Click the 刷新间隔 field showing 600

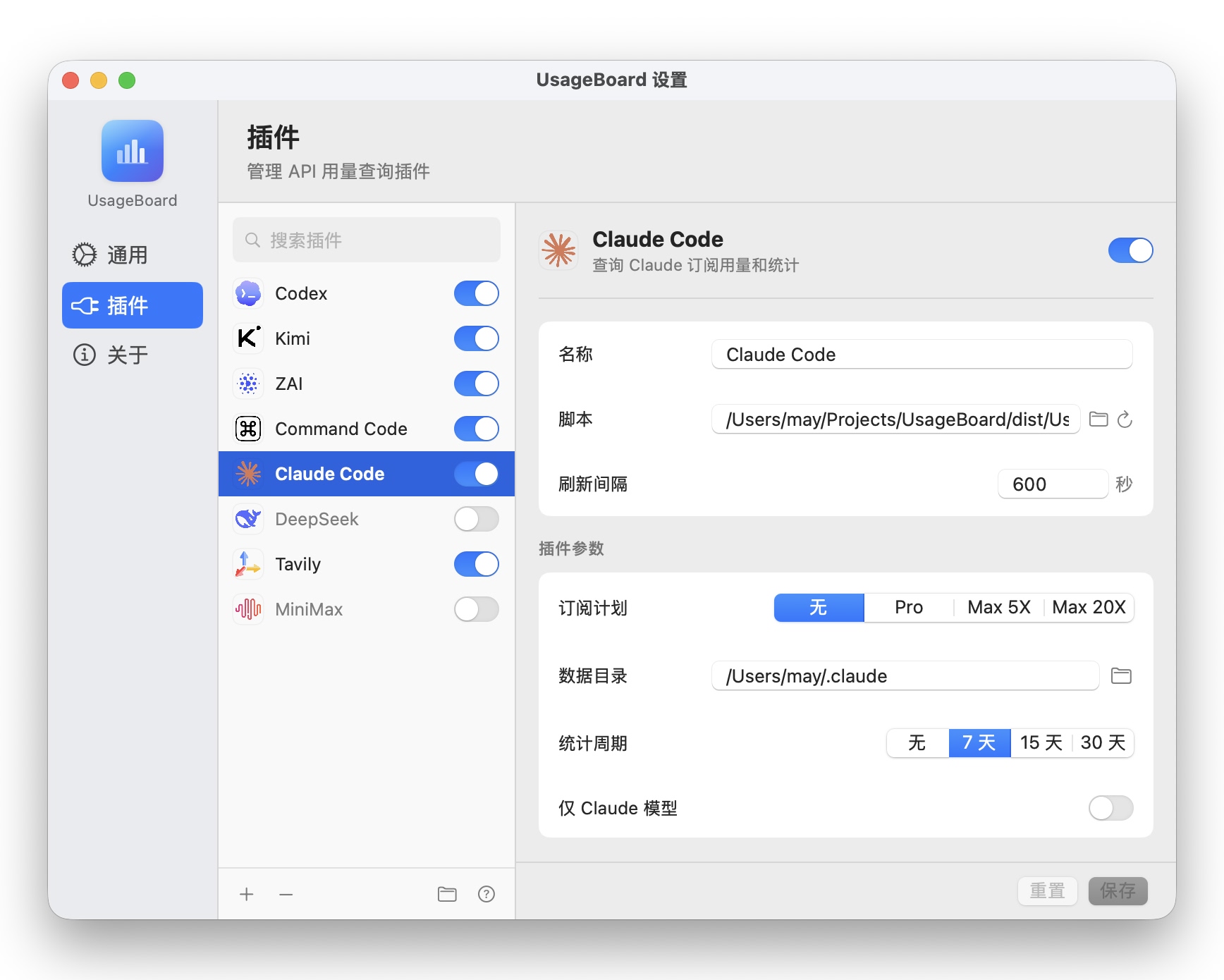click(1053, 484)
